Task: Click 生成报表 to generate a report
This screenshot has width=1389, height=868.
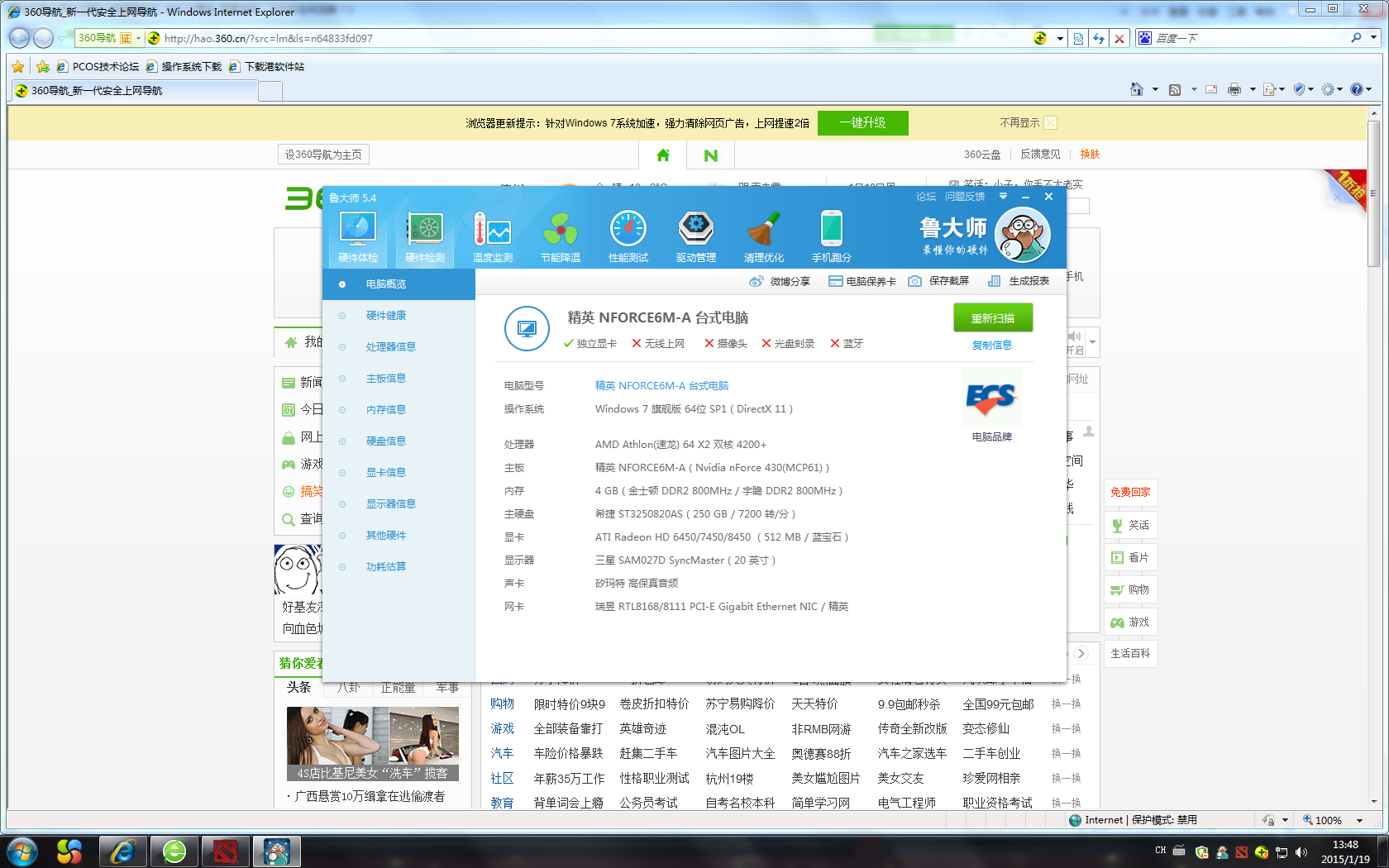Action: coord(1019,281)
